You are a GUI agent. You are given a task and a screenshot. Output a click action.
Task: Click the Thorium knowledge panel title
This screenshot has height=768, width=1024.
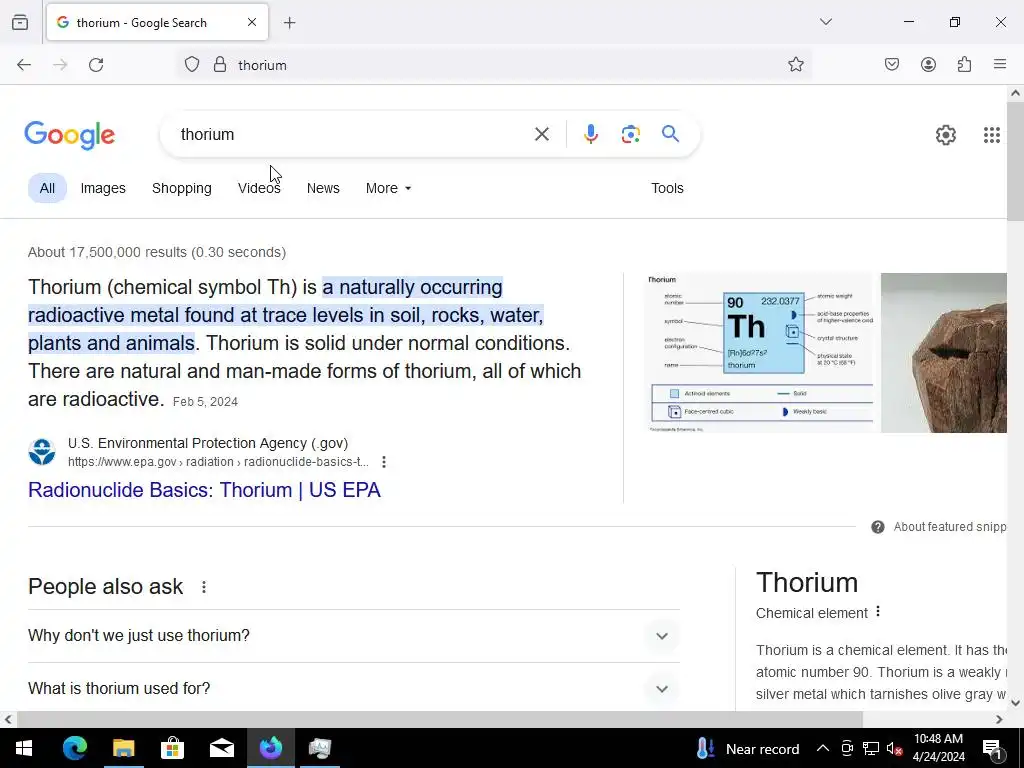tap(807, 583)
